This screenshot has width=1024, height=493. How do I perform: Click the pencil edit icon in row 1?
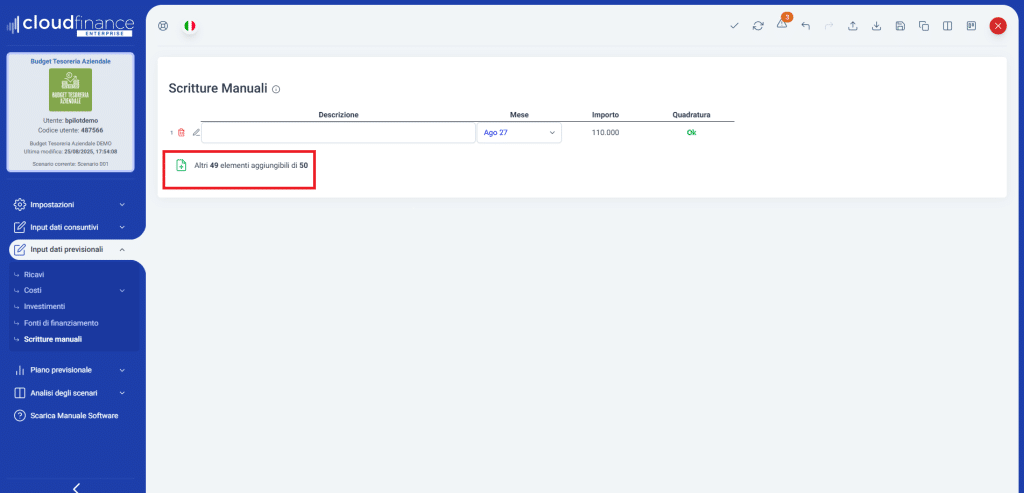(196, 132)
